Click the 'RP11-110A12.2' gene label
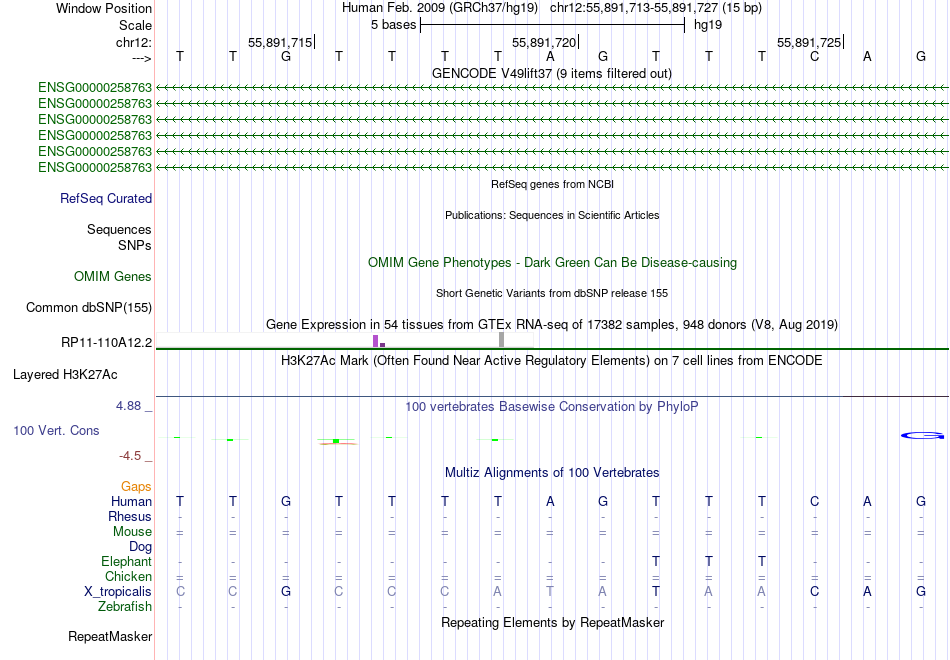 [x=107, y=342]
